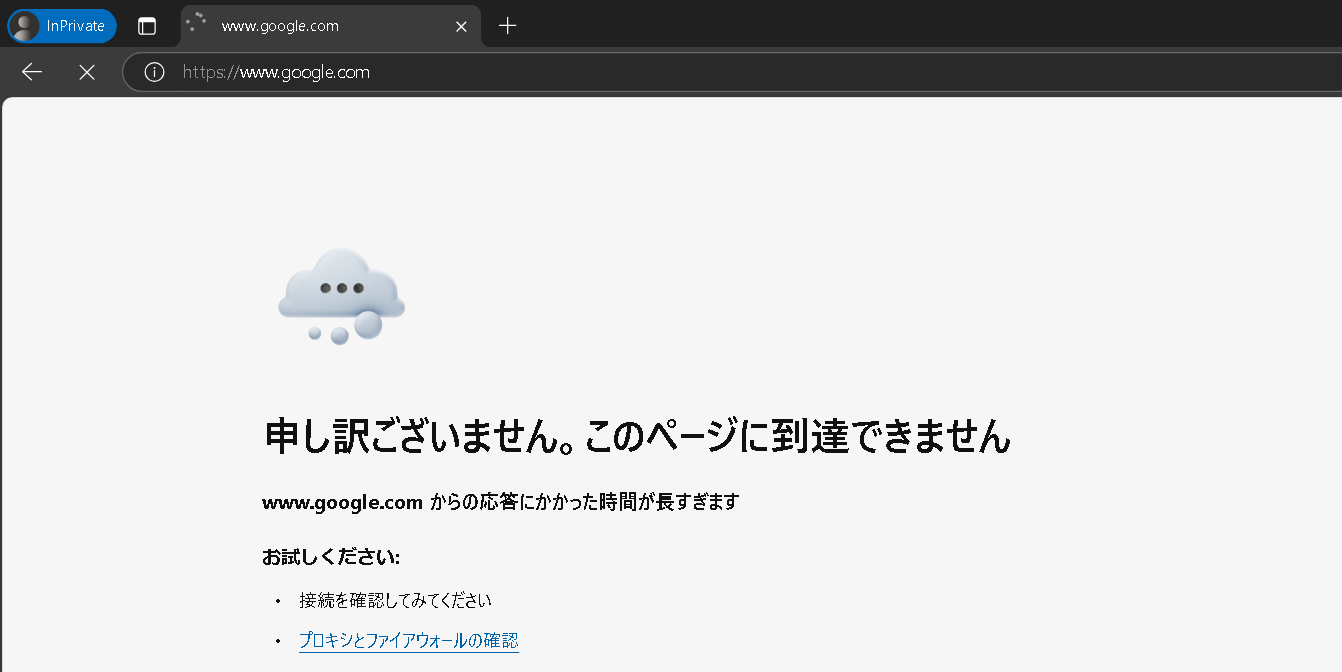This screenshot has width=1342, height=672.
Task: Open the プロキシとファイアウォールの確認 link
Action: click(x=408, y=640)
